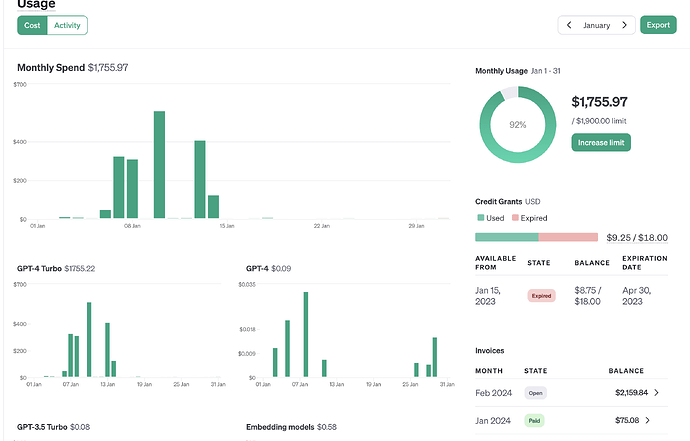Screen dimensions: 690x441
Task: Open the Feb 2024 invoice row
Action: click(x=571, y=393)
